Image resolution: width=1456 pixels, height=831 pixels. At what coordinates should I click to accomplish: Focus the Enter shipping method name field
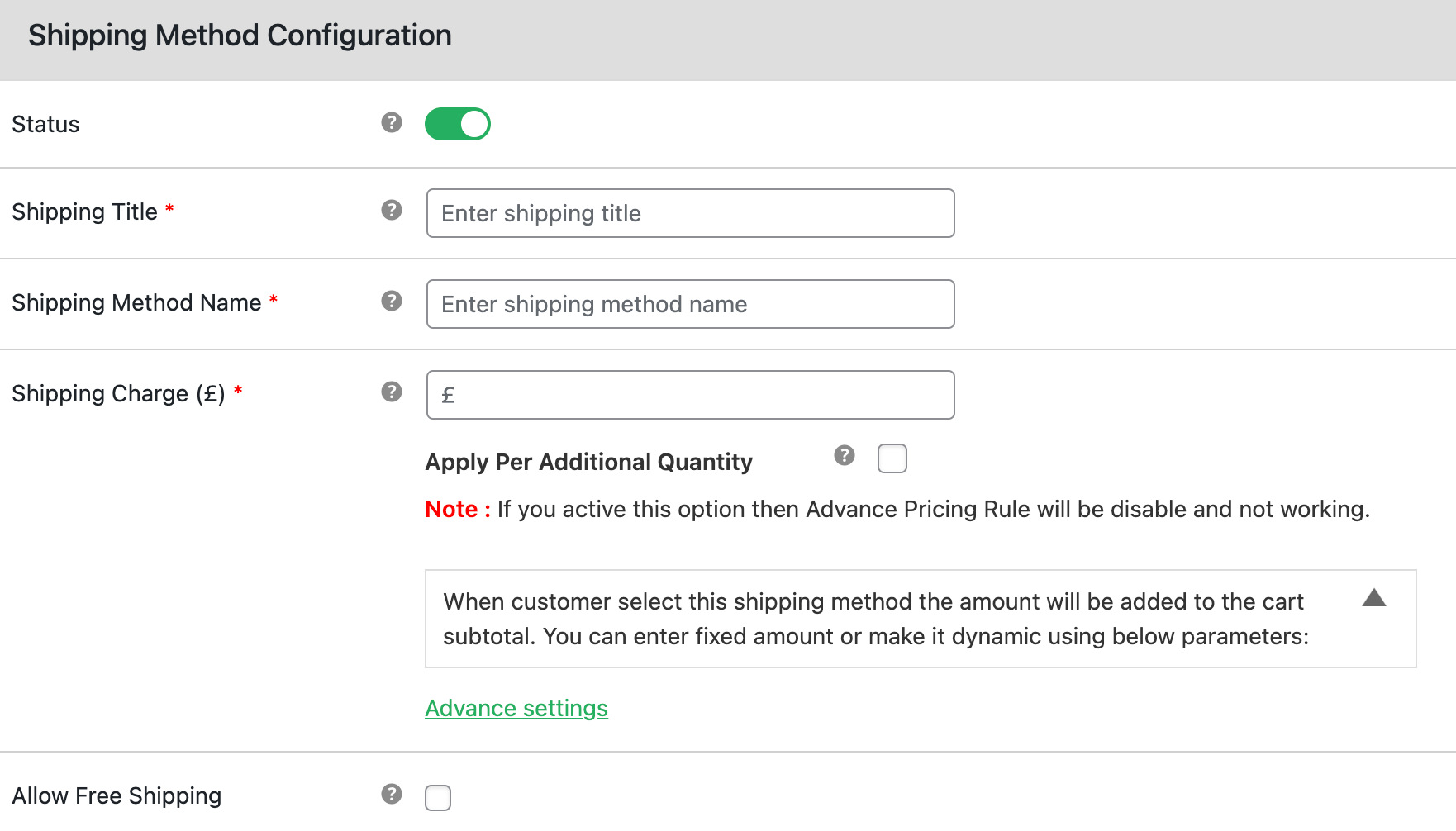coord(691,304)
